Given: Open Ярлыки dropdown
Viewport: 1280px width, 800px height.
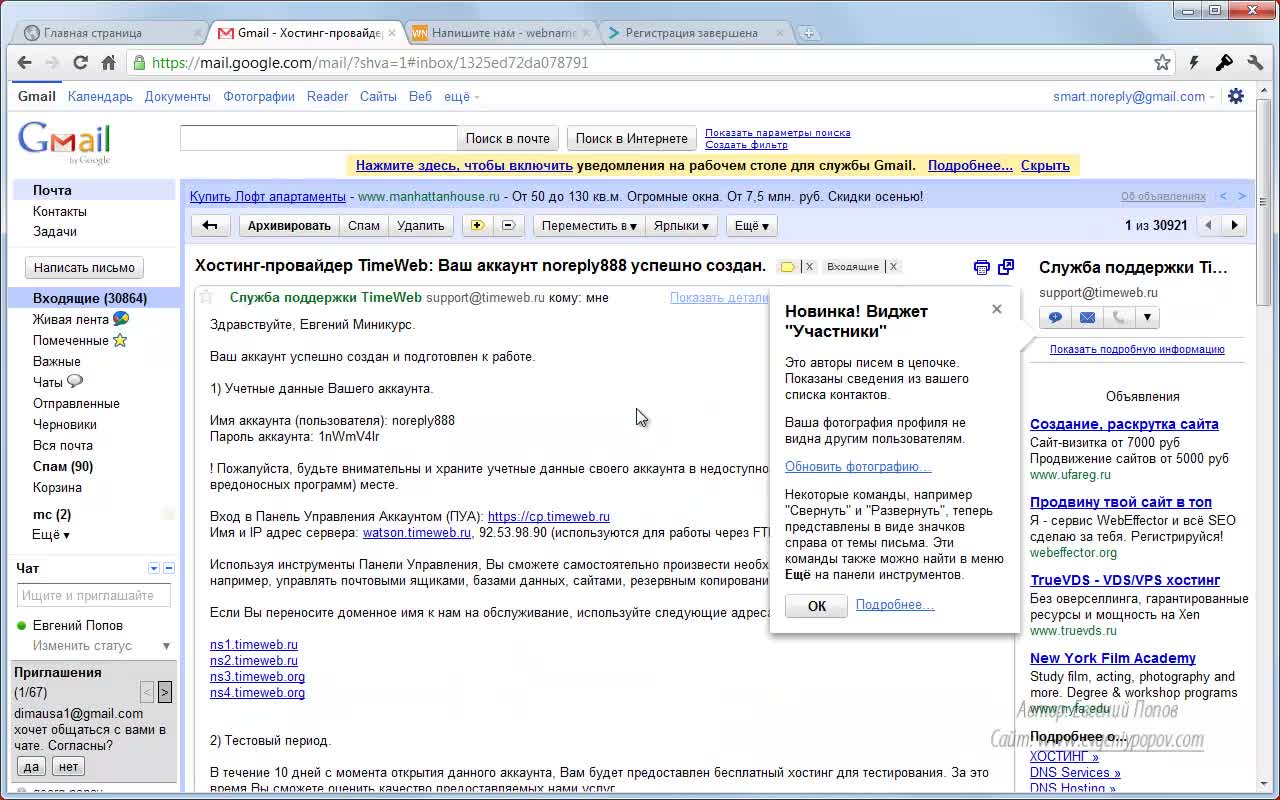Looking at the screenshot, I should coord(681,226).
